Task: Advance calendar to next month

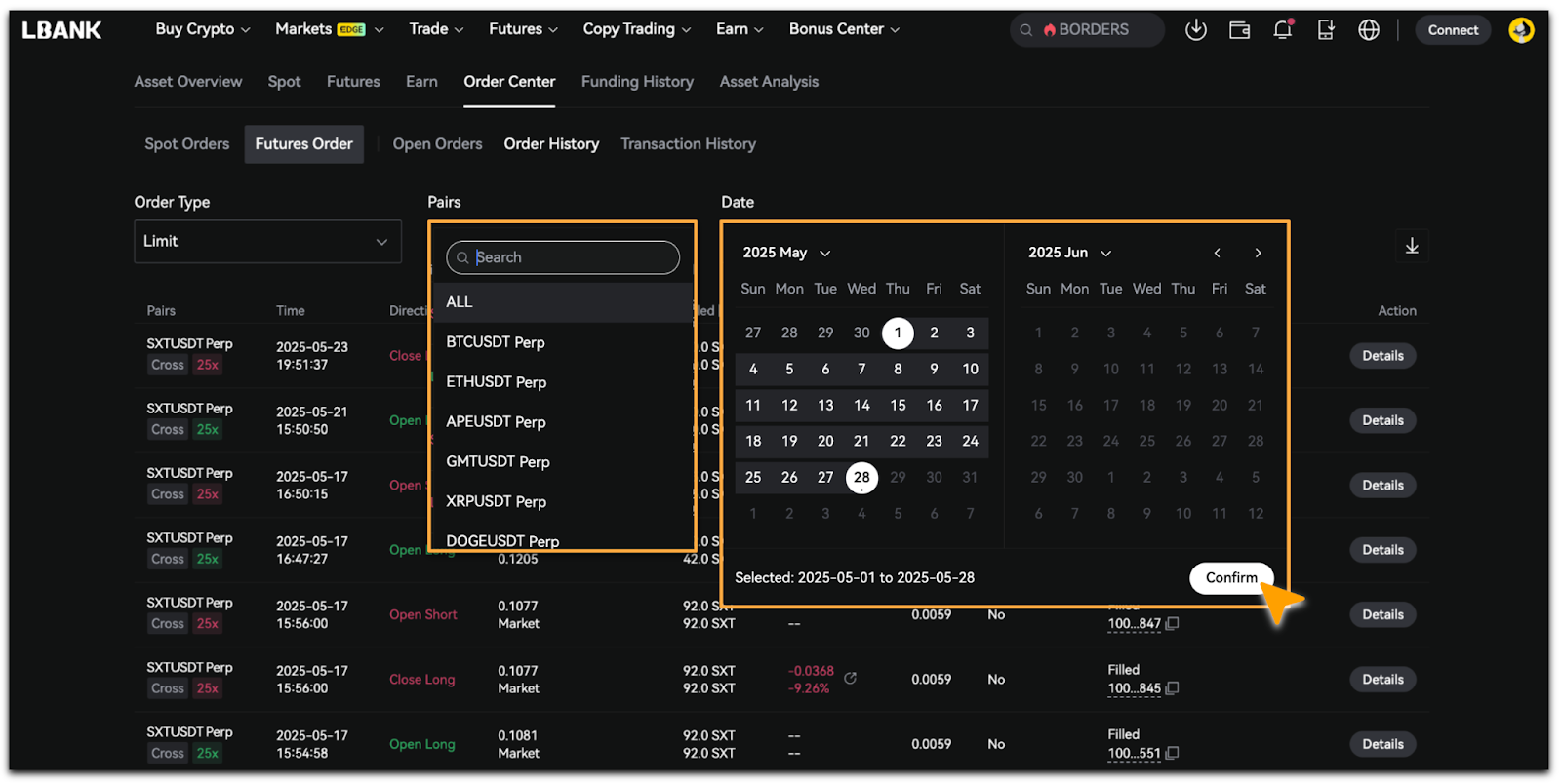Action: [x=1258, y=254]
